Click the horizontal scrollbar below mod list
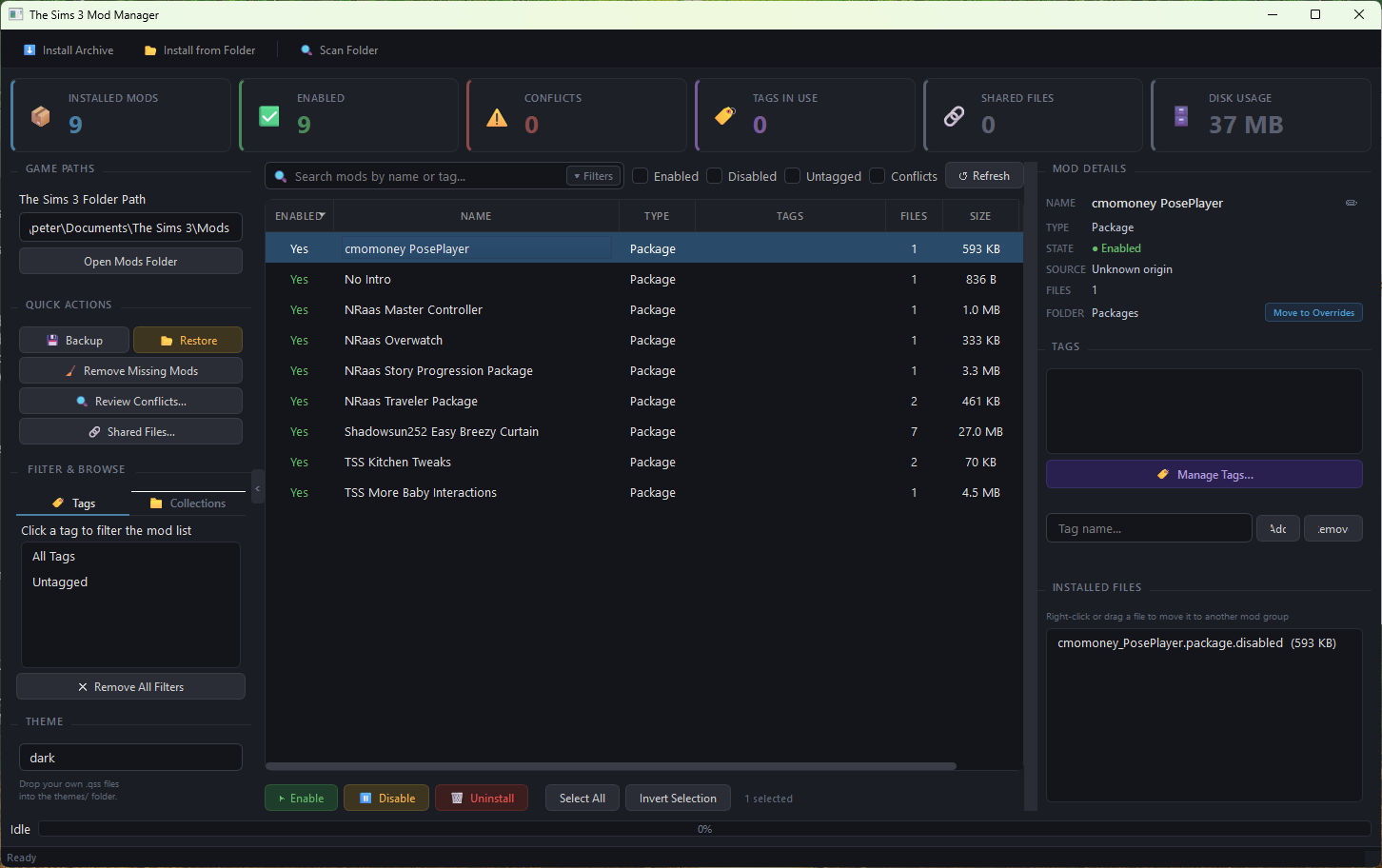 click(611, 766)
